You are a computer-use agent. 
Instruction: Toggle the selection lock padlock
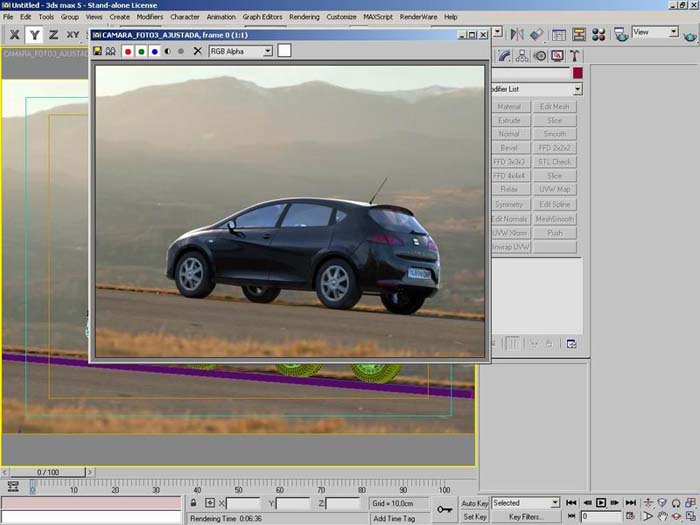193,503
